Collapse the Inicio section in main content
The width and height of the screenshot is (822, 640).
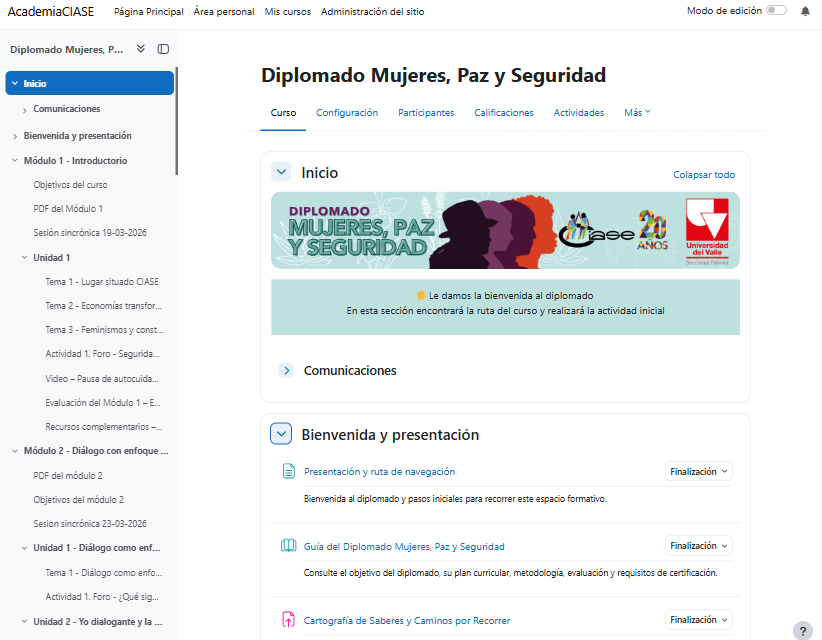(281, 172)
